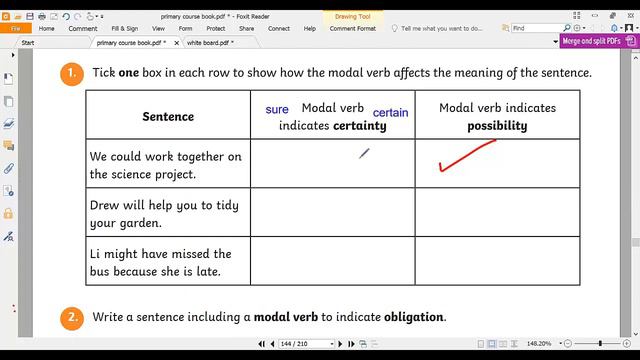Open the Bookmarks panel icon in sidebar

[8, 79]
